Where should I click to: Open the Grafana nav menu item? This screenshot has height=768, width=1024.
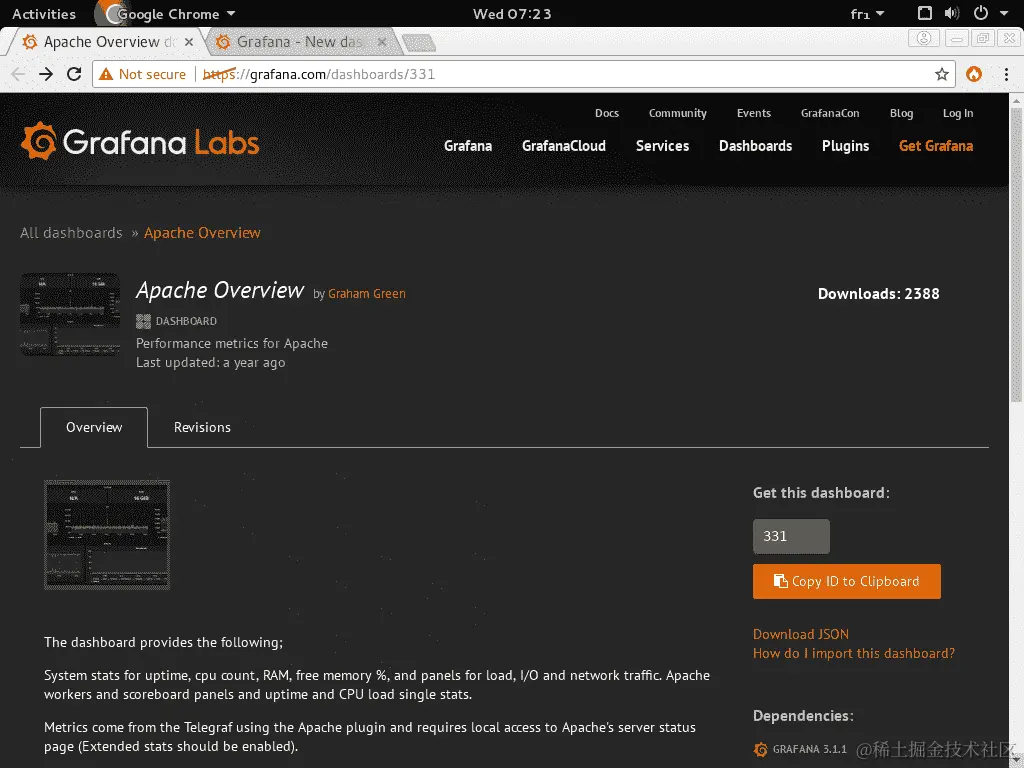(x=468, y=146)
